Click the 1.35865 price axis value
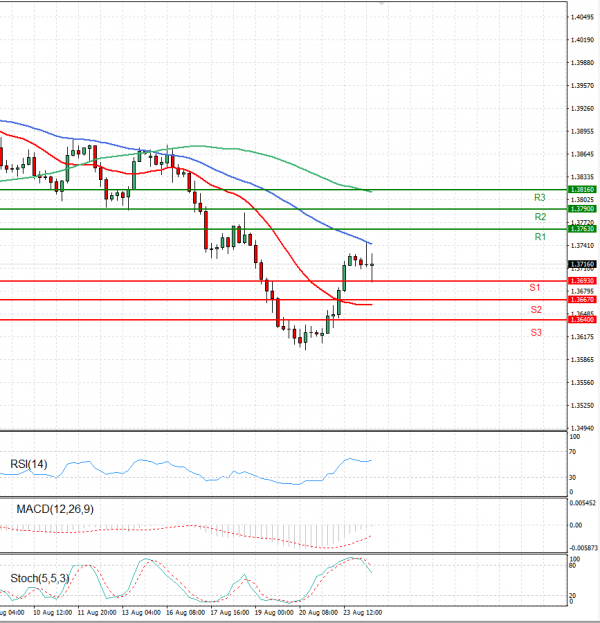Screen dimensions: 600x623 (582, 360)
